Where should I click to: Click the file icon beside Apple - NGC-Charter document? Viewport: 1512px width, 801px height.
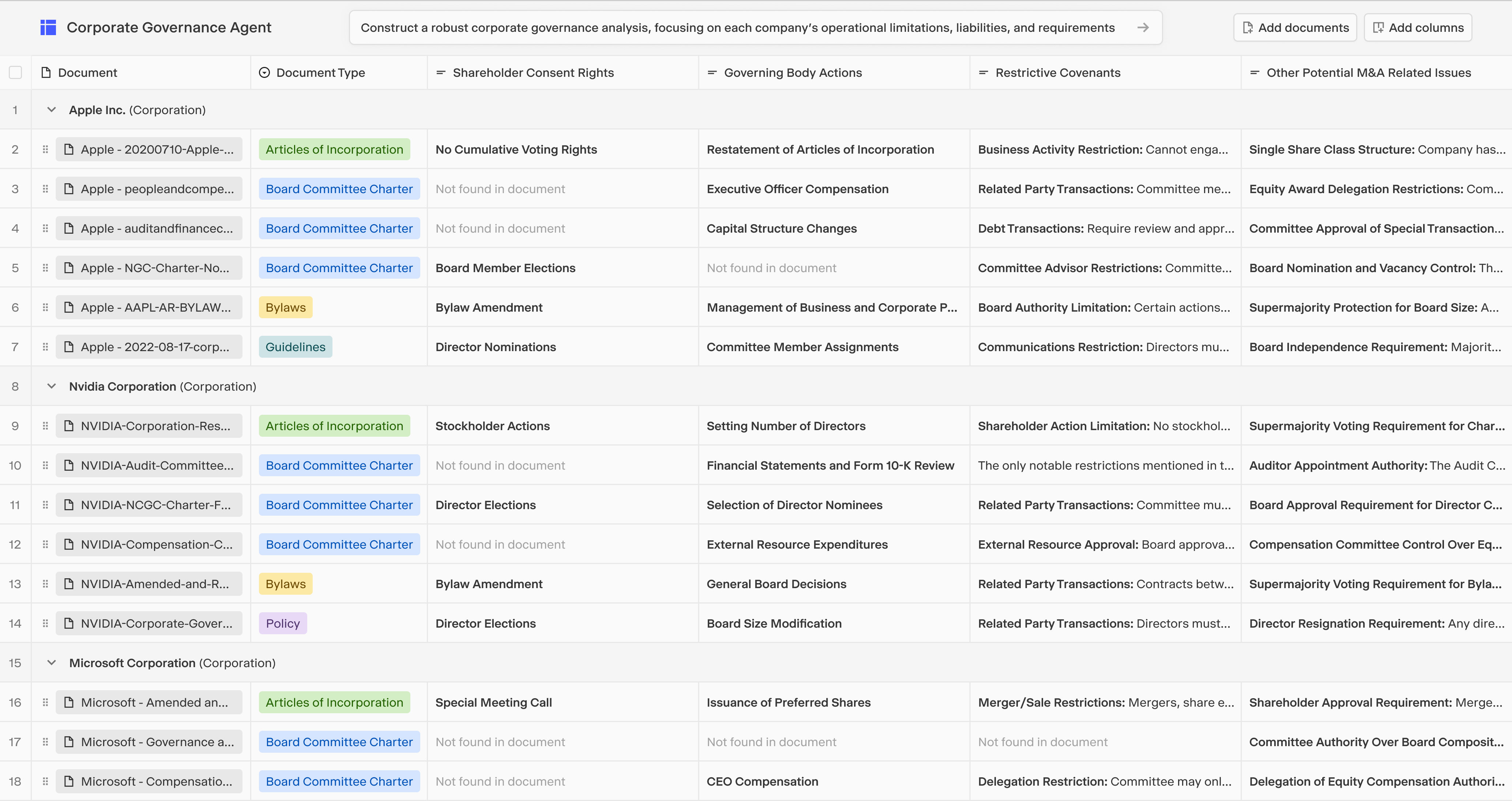point(69,268)
